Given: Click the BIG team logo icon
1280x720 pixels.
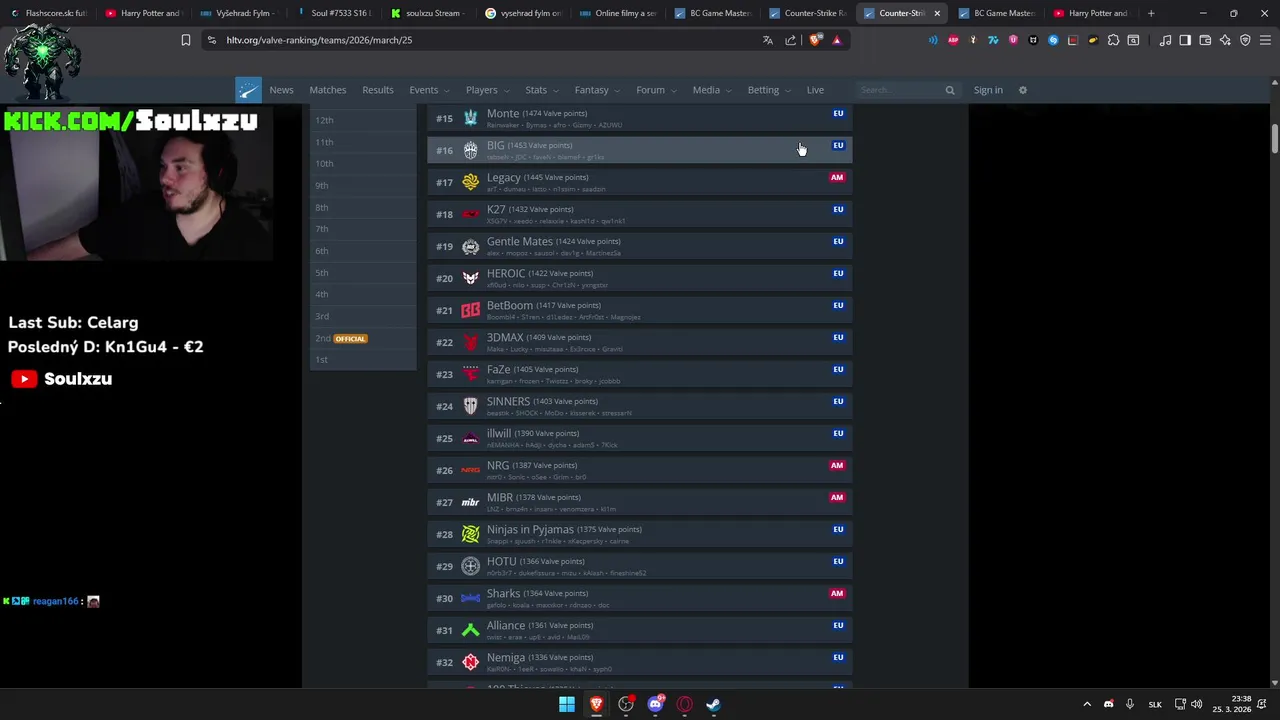Looking at the screenshot, I should (470, 150).
